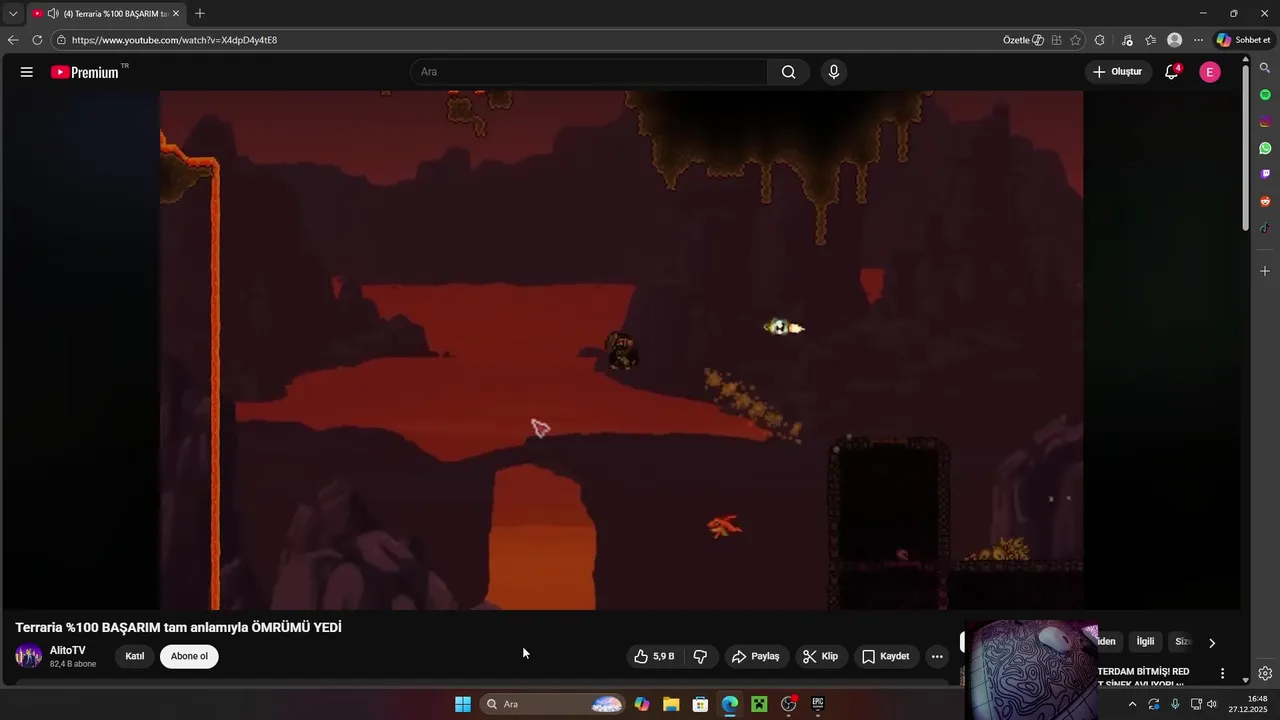The width and height of the screenshot is (1280, 720).
Task: Open split screen icon in address bar
Action: (x=1056, y=40)
